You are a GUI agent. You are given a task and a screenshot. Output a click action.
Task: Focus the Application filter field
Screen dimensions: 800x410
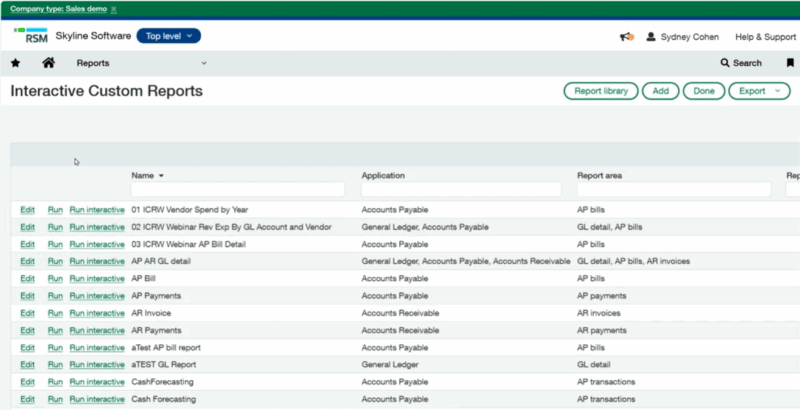point(461,190)
